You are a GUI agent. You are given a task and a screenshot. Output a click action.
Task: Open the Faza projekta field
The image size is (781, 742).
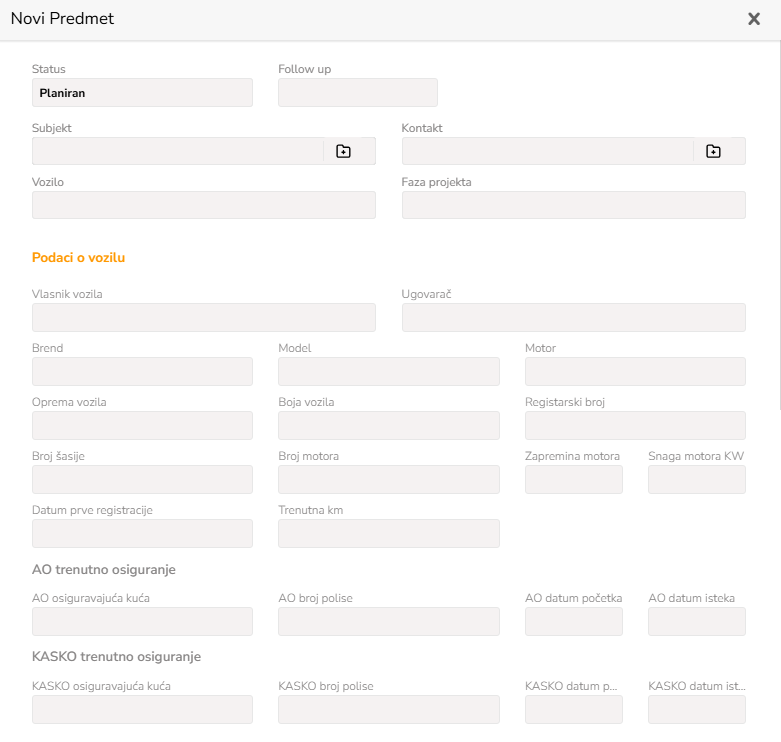(574, 205)
